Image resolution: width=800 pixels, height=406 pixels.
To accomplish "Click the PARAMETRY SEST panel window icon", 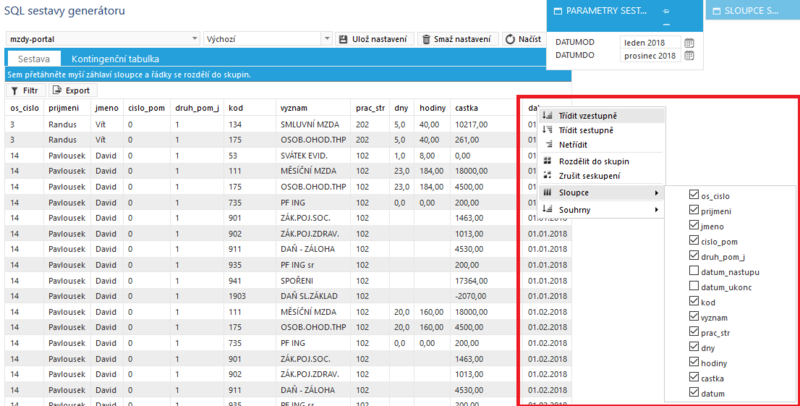I will click(558, 11).
